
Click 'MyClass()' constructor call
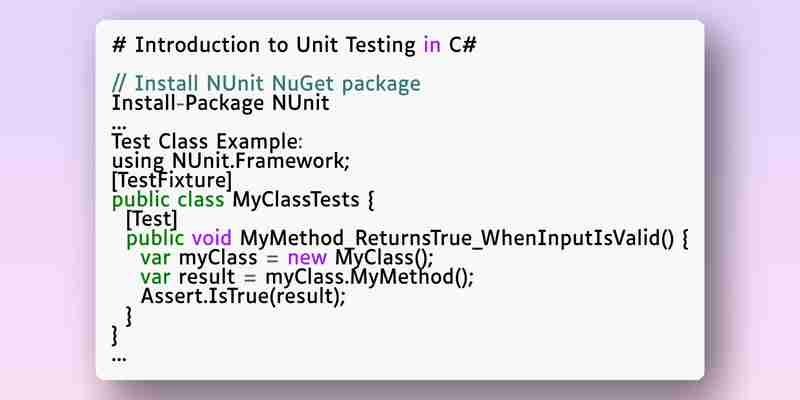coord(384,258)
